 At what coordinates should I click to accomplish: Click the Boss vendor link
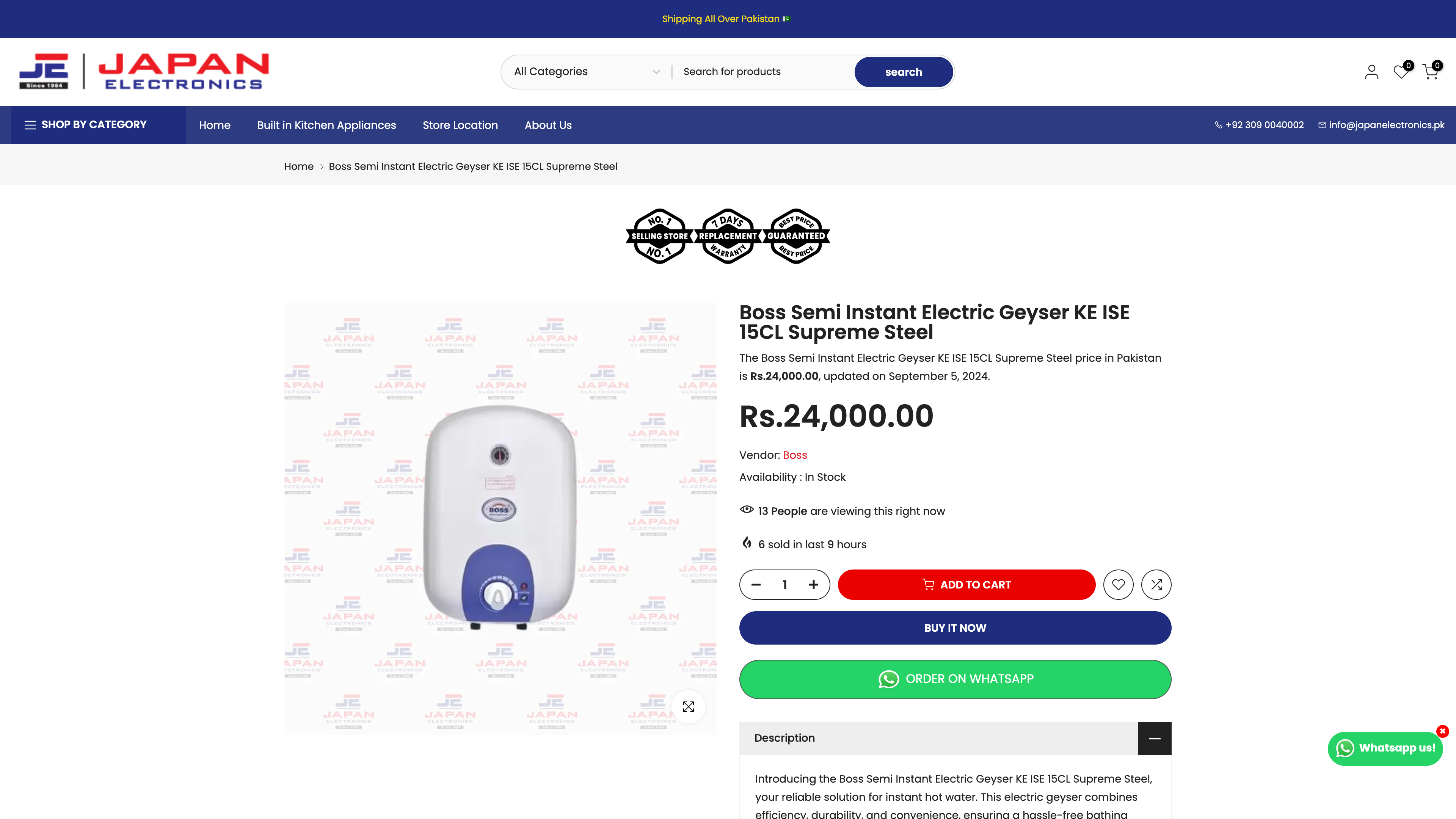tap(795, 455)
